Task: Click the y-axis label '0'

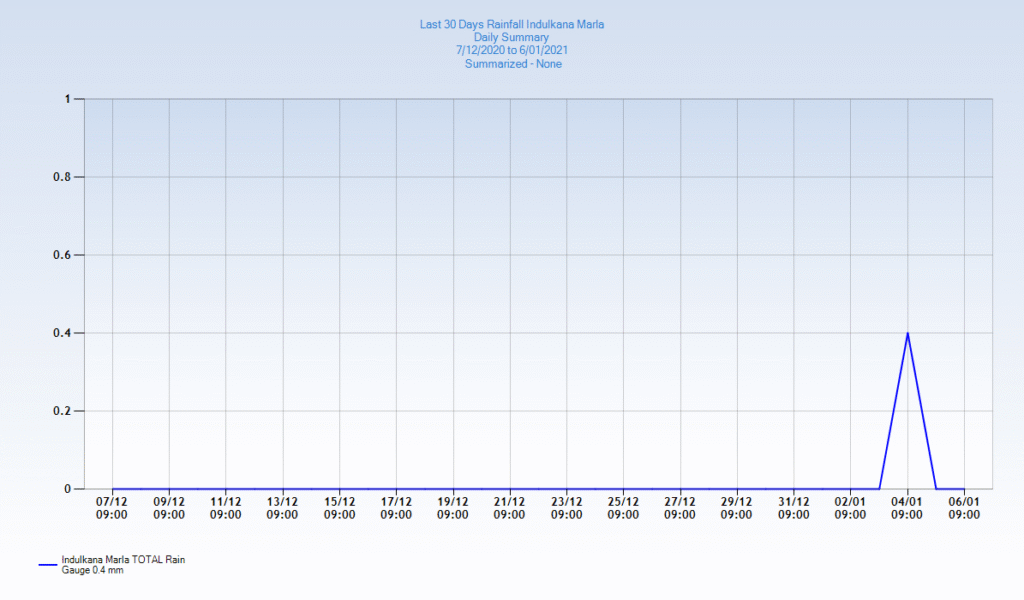Action: point(67,489)
